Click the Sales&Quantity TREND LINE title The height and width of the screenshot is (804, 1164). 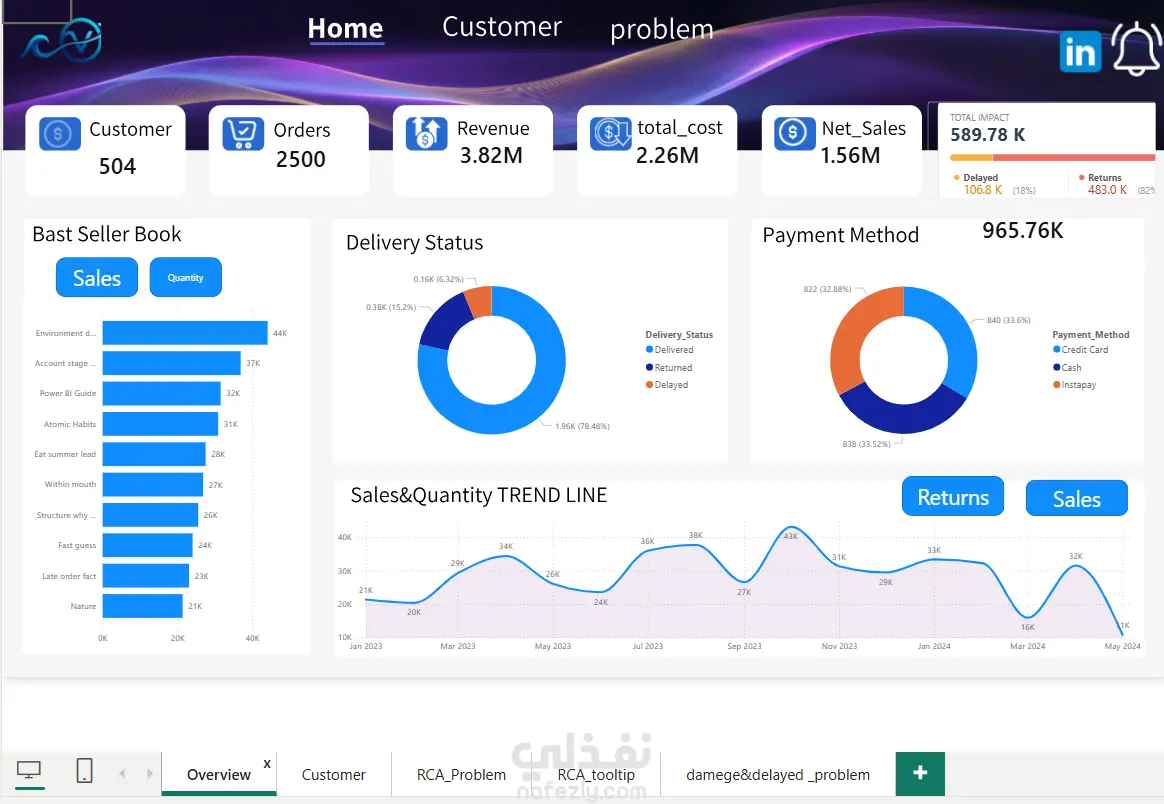(479, 495)
